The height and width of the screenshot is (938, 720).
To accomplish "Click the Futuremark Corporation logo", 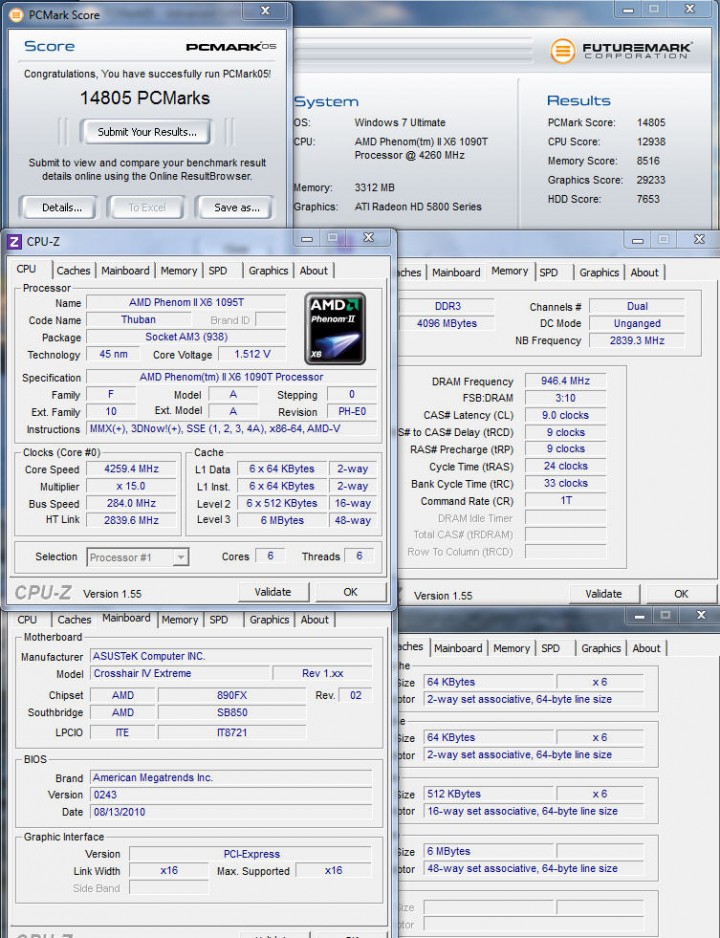I will click(620, 51).
